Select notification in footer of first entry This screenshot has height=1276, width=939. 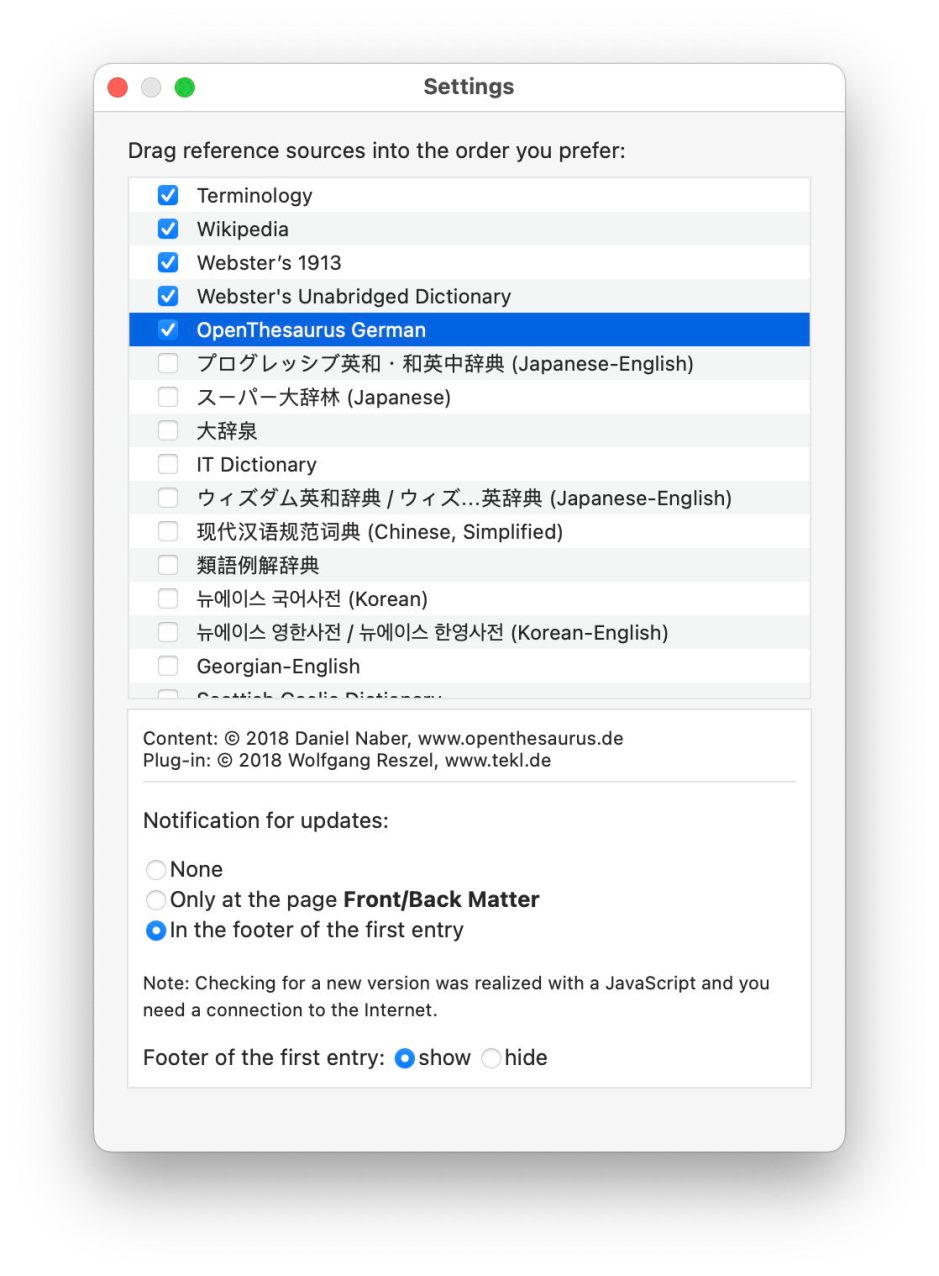pos(156,930)
